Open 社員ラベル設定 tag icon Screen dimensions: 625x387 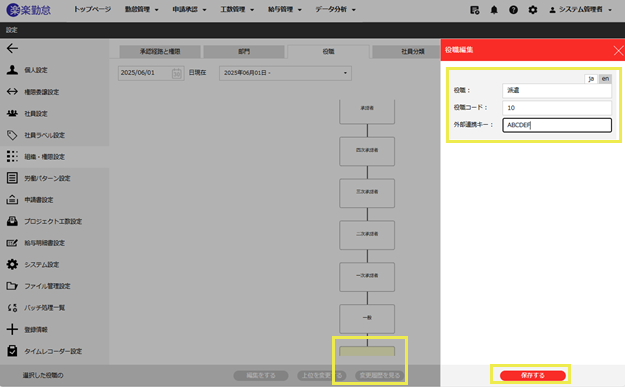pyautogui.click(x=12, y=135)
